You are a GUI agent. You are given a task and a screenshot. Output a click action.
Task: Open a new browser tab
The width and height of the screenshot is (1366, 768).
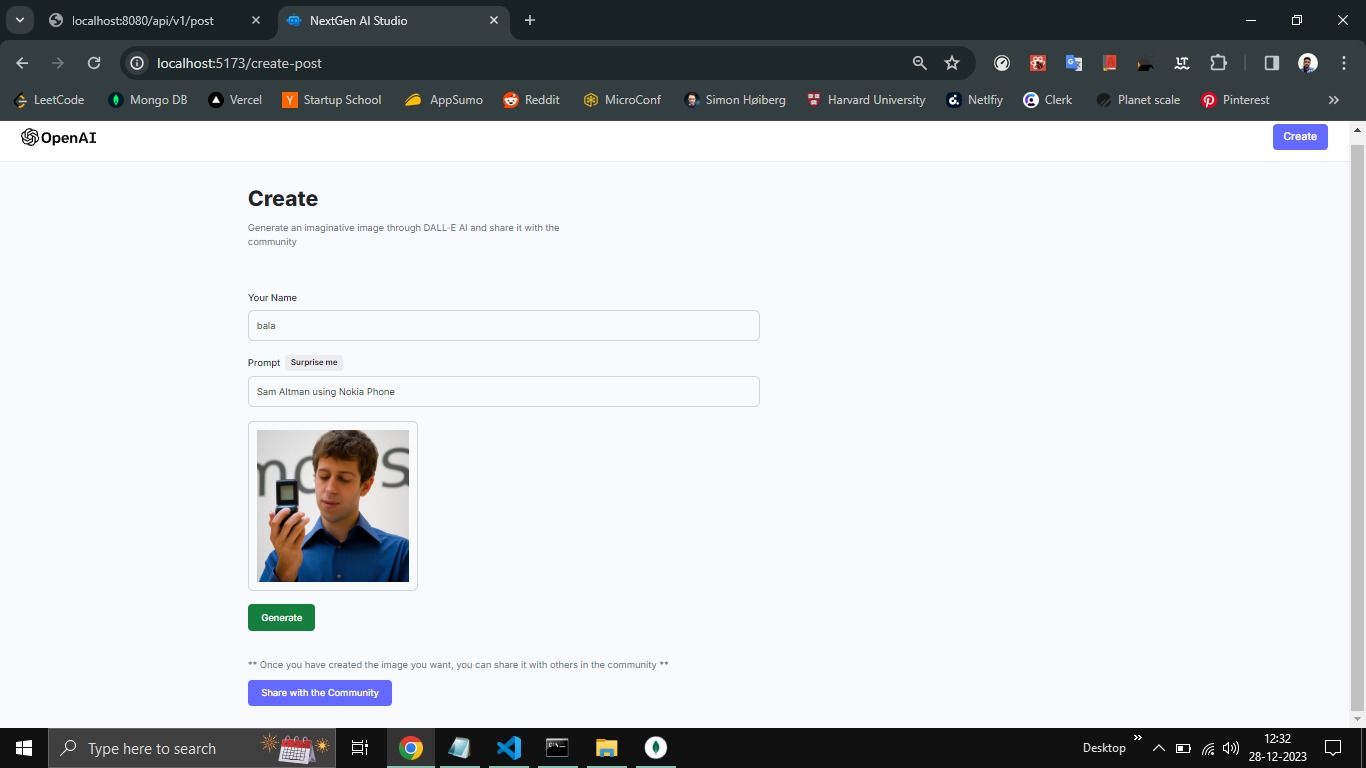coord(530,20)
